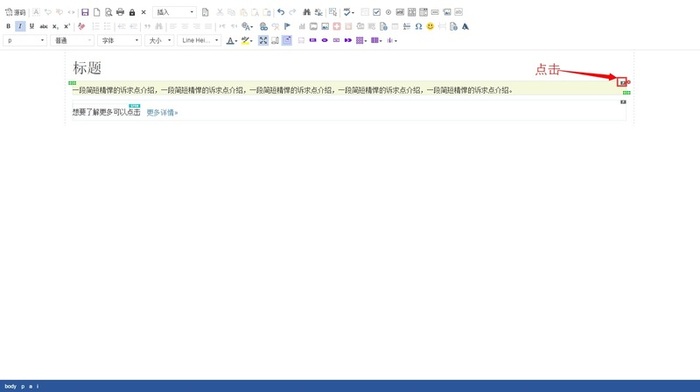Open the background highlight color picker
This screenshot has width=700, height=392.
tap(247, 41)
